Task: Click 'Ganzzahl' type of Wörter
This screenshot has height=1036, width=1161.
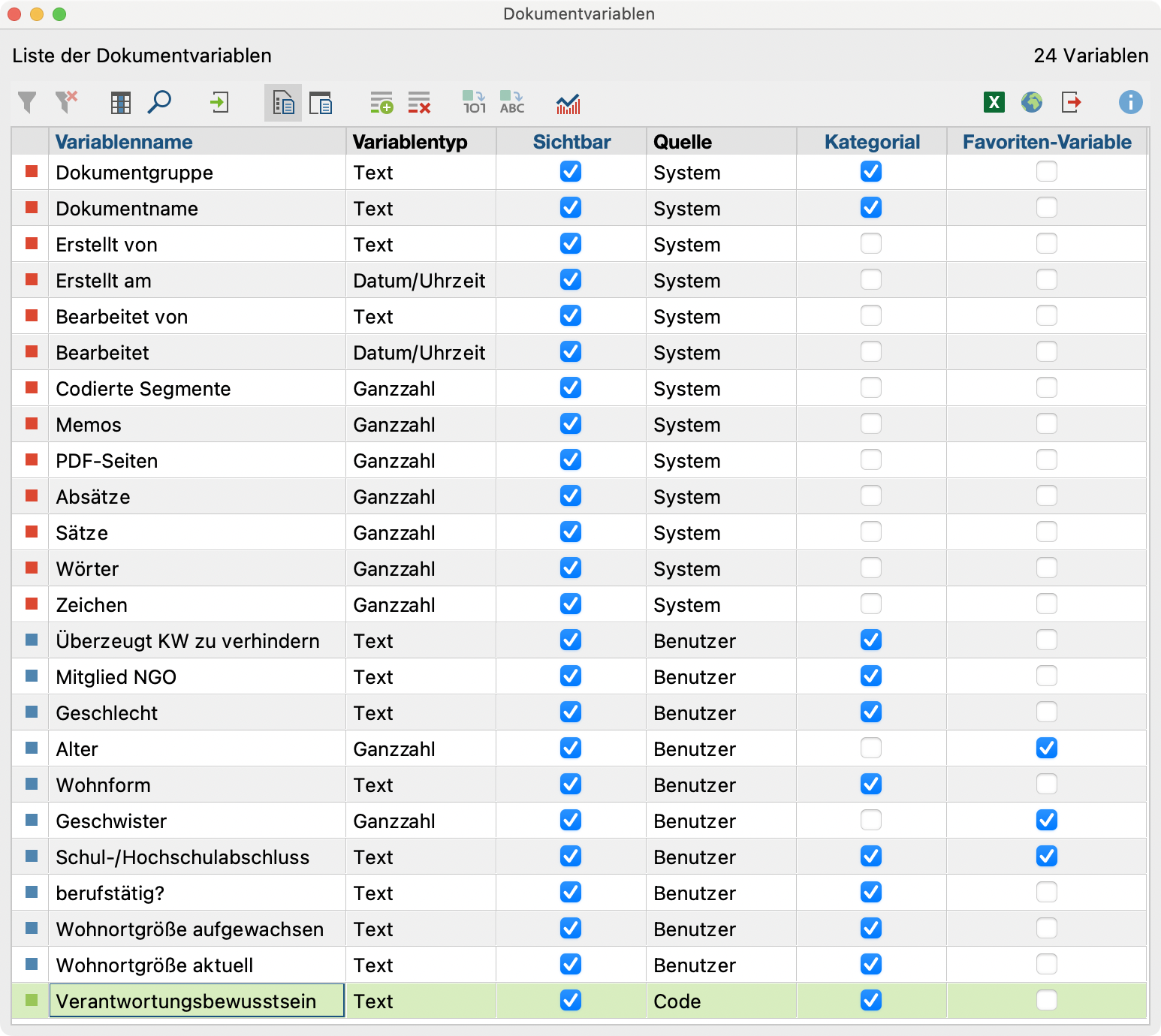Action: tap(394, 569)
